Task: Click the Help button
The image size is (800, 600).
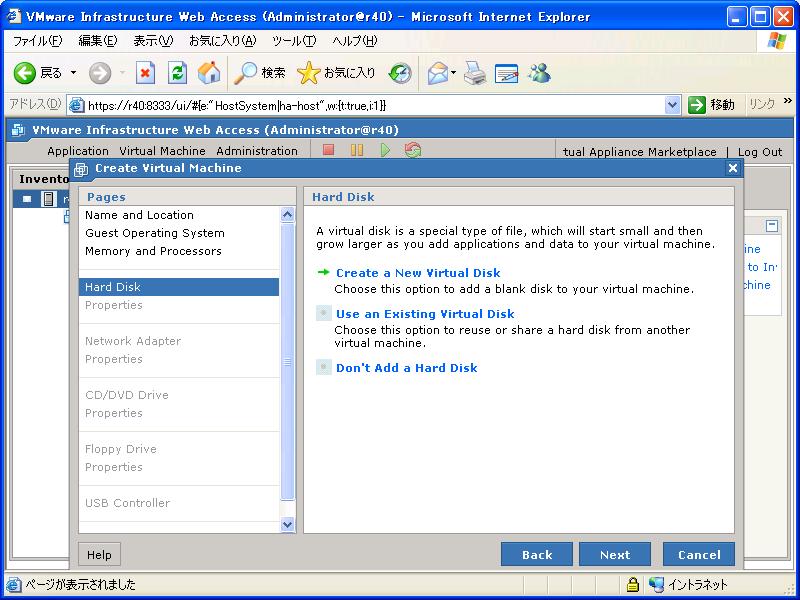Action: [x=99, y=555]
